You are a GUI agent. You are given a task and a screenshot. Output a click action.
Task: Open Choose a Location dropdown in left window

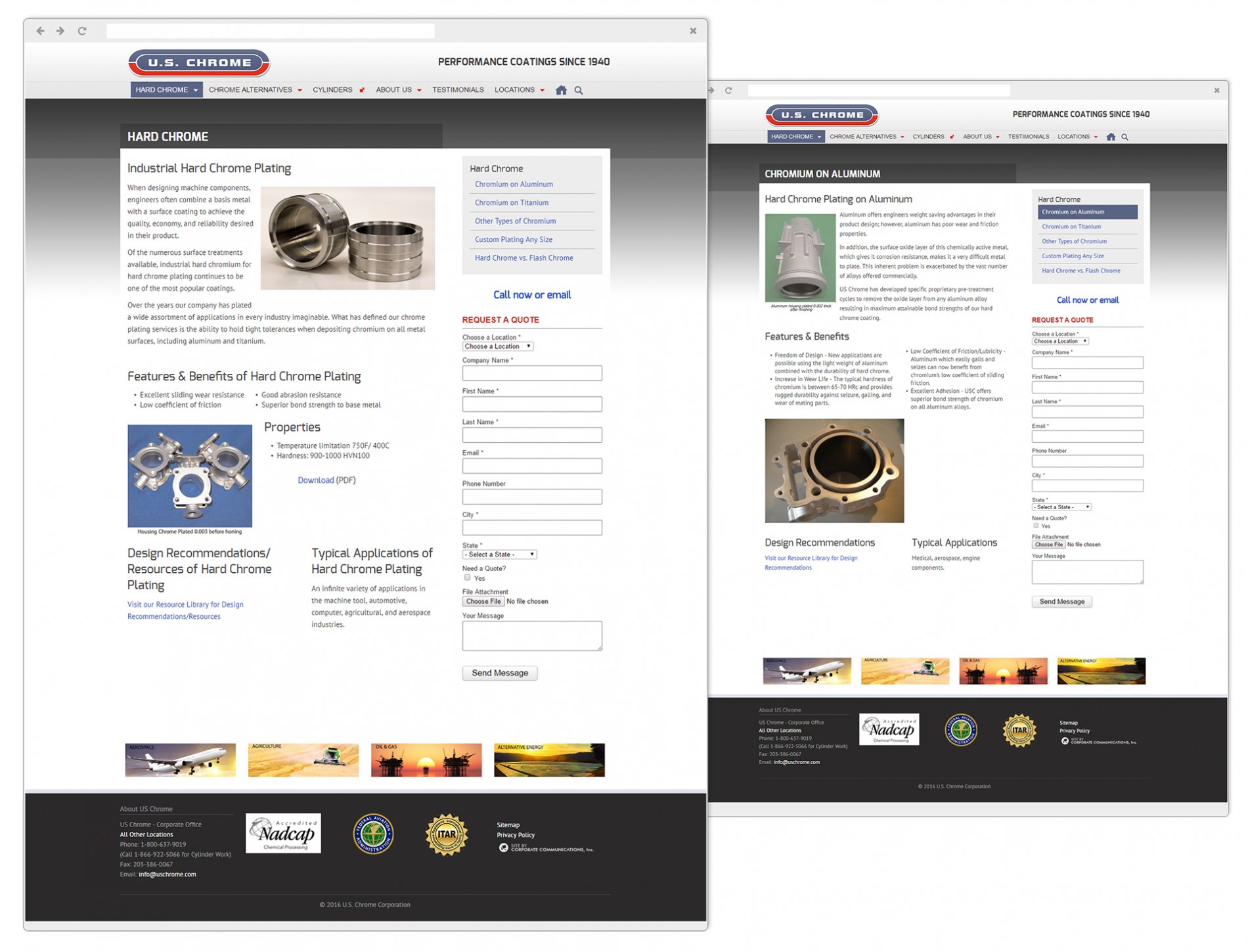(x=498, y=346)
